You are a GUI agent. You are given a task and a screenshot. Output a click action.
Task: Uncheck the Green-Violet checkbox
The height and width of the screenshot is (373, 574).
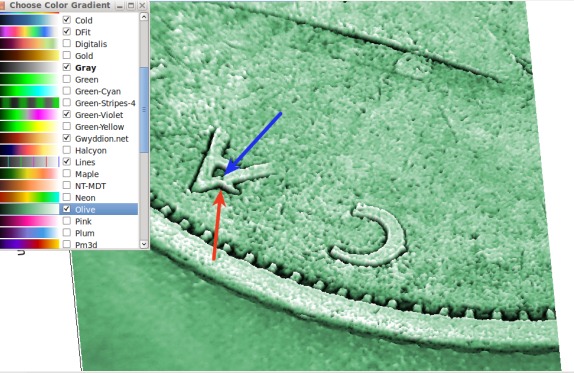click(67, 114)
